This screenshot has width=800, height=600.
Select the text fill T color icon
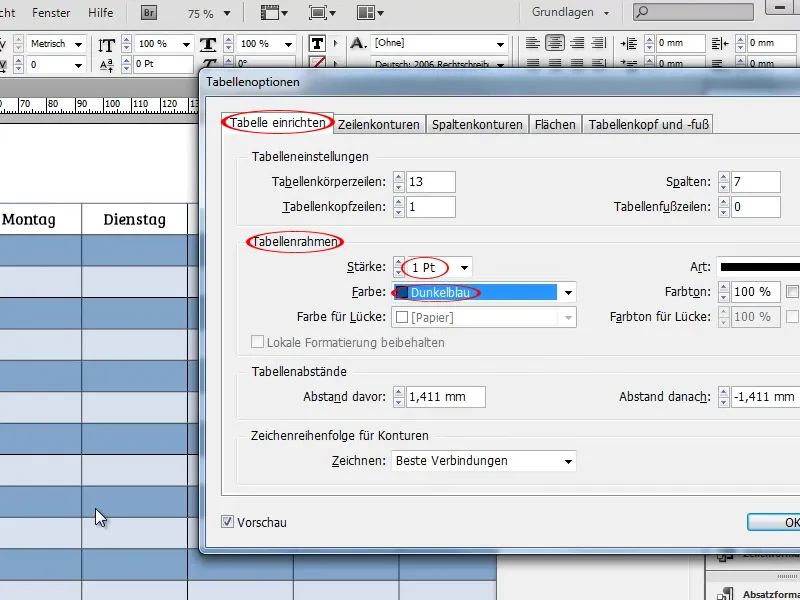tap(317, 44)
